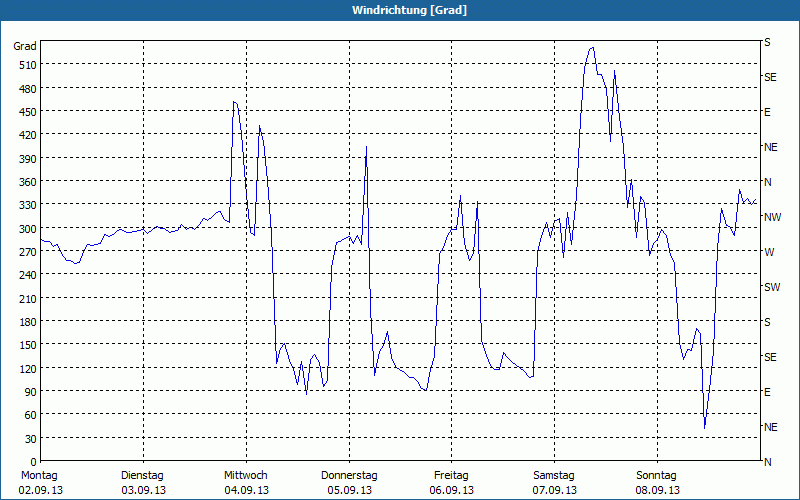
Task: Click the 90 left axis label
Action: coord(31,392)
